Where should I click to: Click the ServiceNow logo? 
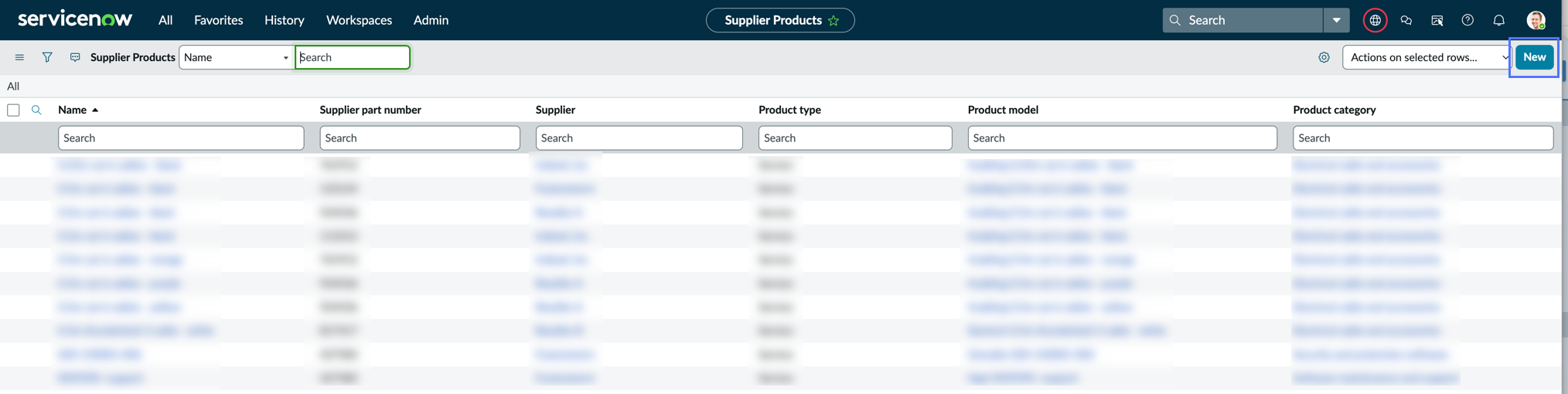click(x=75, y=19)
